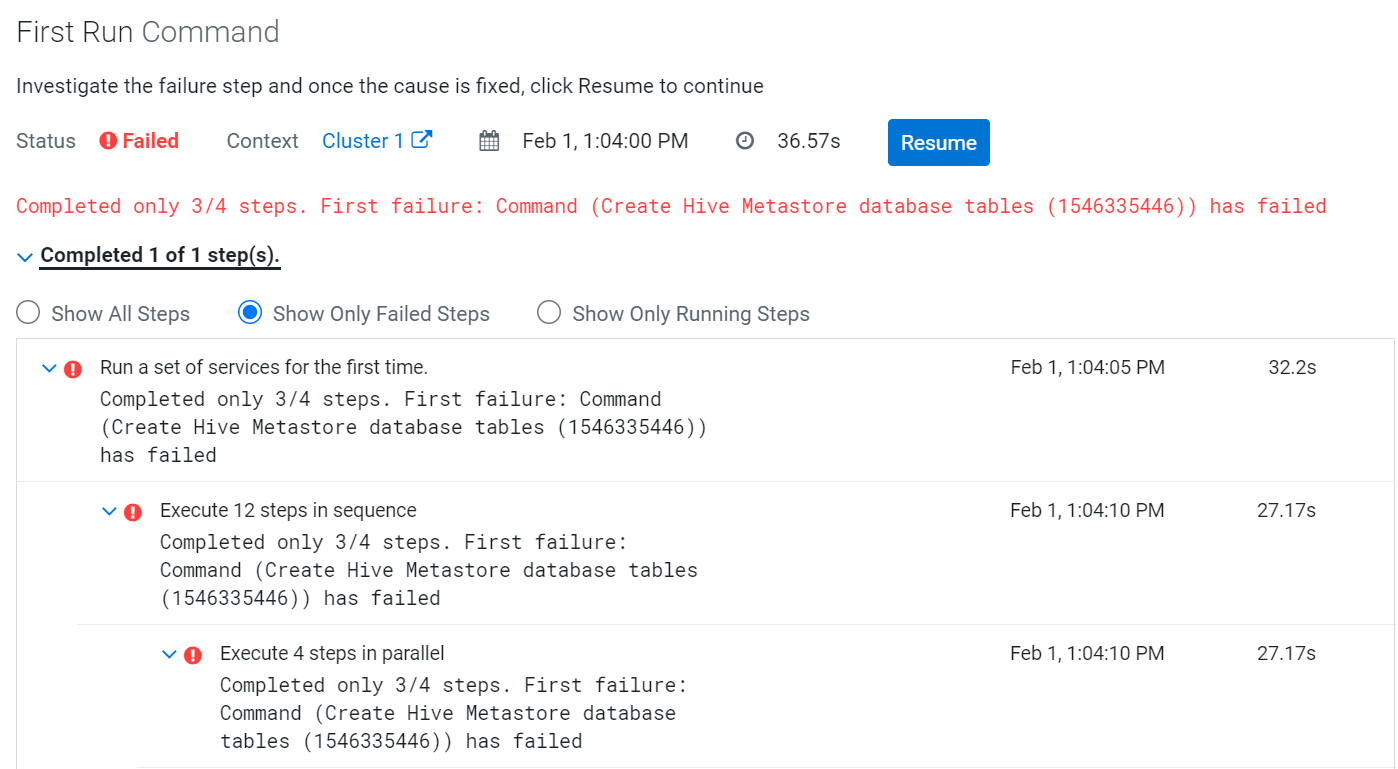This screenshot has width=1398, height=769.
Task: Collapse 'Run a set of services' step chevron
Action: click(x=48, y=368)
